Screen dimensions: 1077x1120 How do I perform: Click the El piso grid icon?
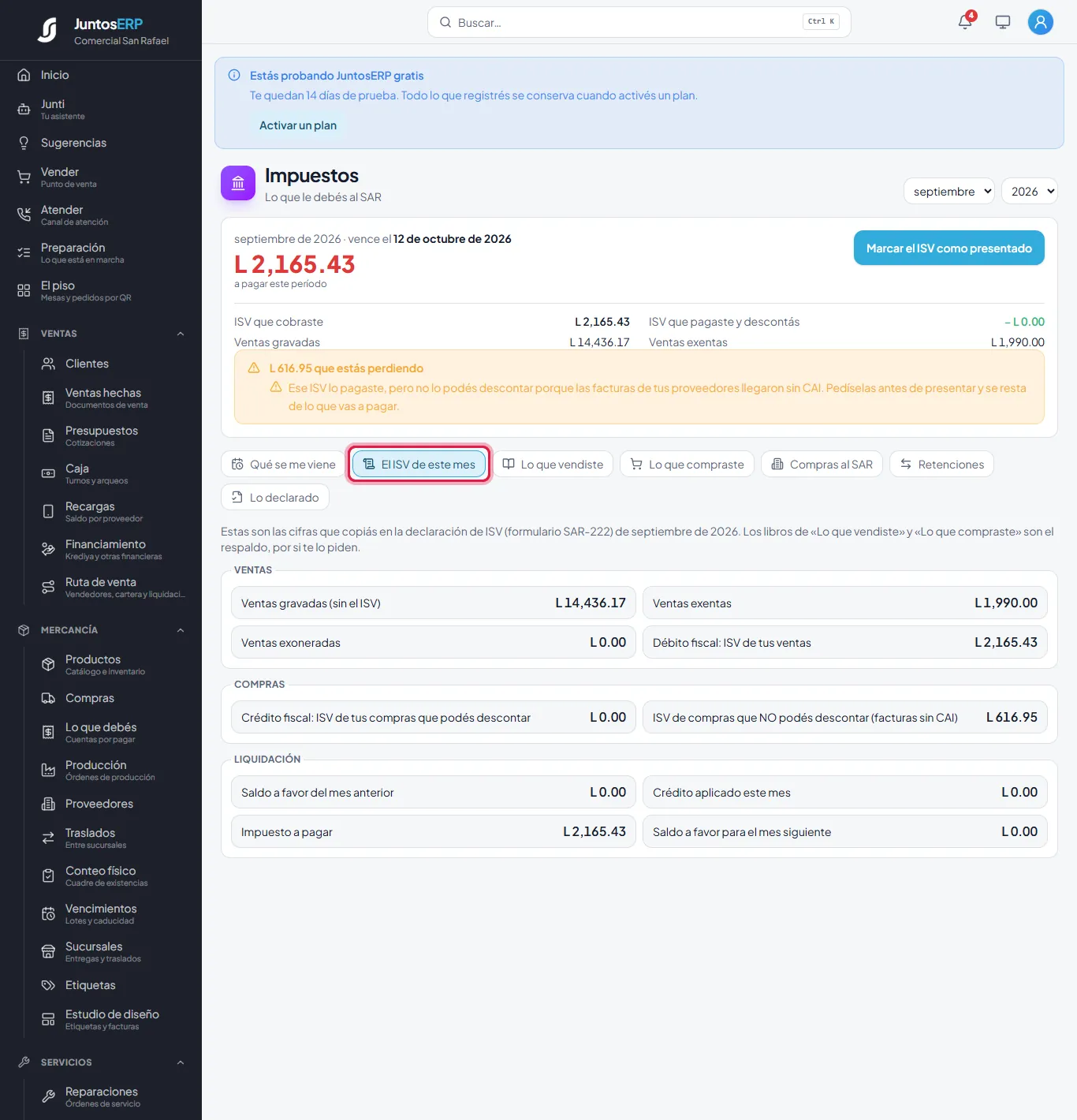click(24, 290)
